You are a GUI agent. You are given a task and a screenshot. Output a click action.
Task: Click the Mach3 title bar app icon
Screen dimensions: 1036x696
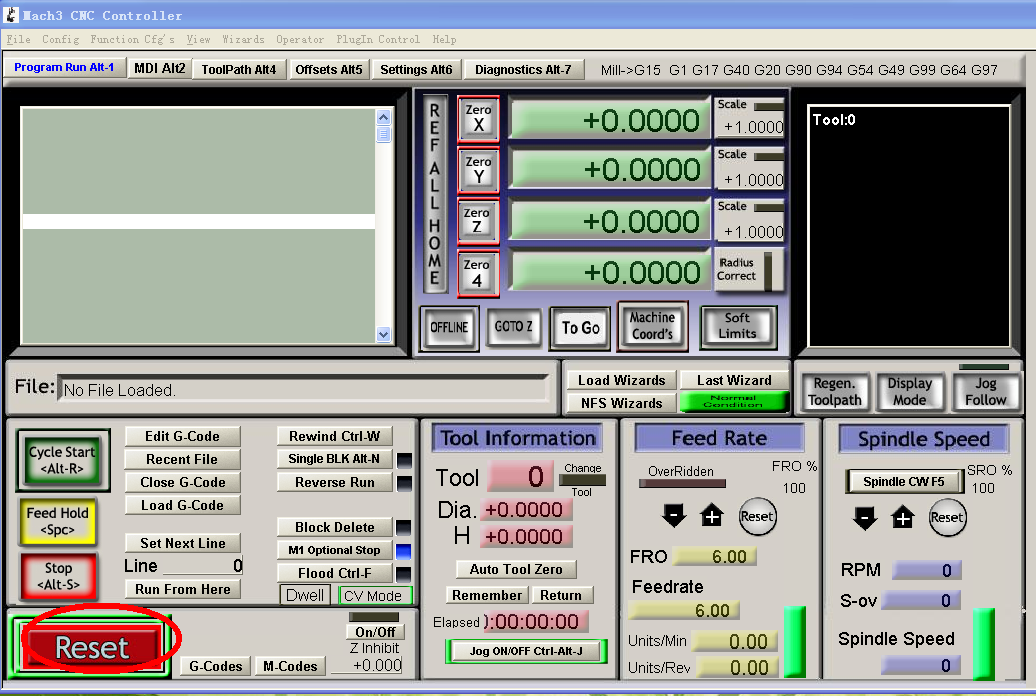[11, 15]
